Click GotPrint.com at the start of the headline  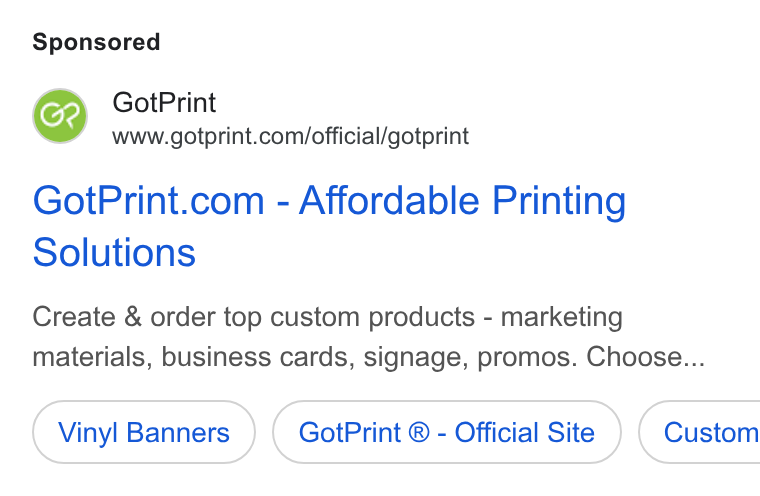pyautogui.click(x=148, y=201)
